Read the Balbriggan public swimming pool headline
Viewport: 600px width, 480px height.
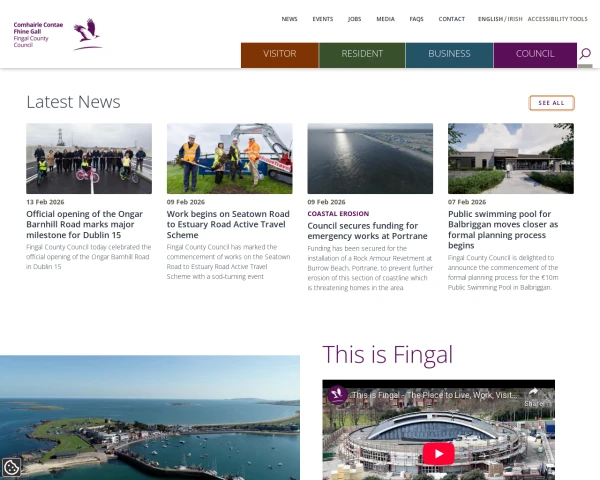pyautogui.click(x=503, y=230)
